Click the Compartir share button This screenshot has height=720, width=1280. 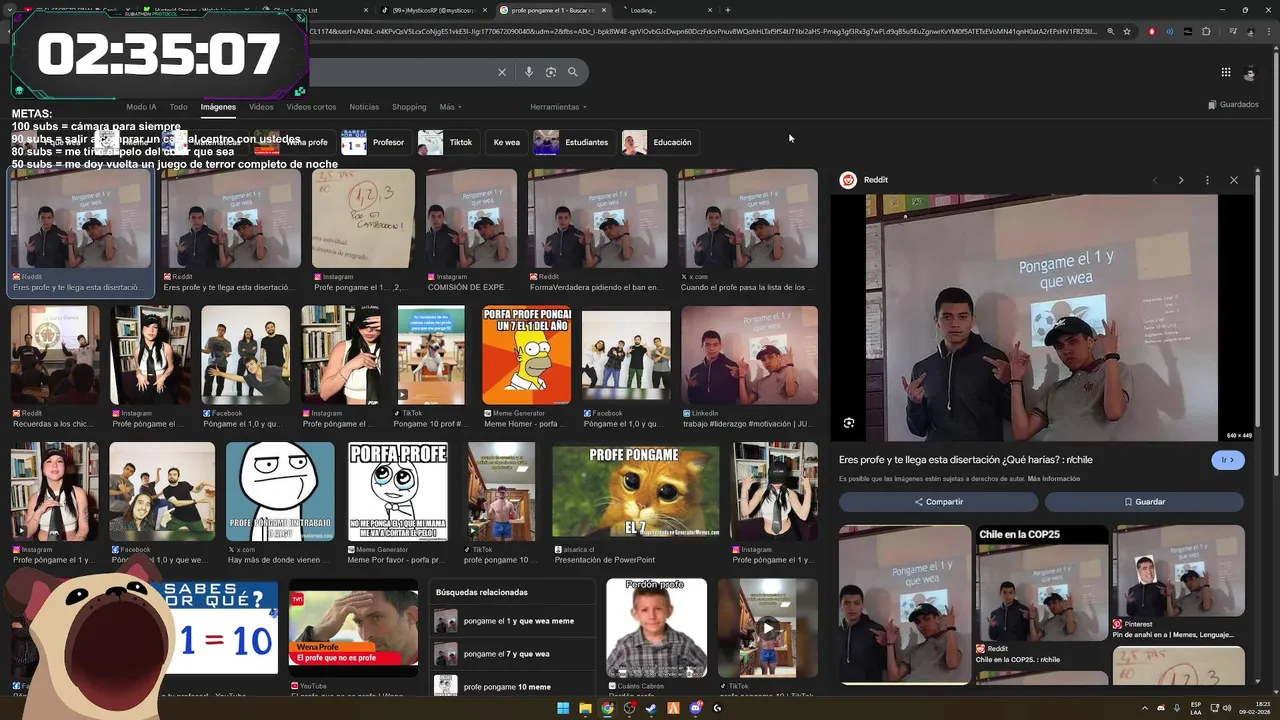(x=939, y=502)
